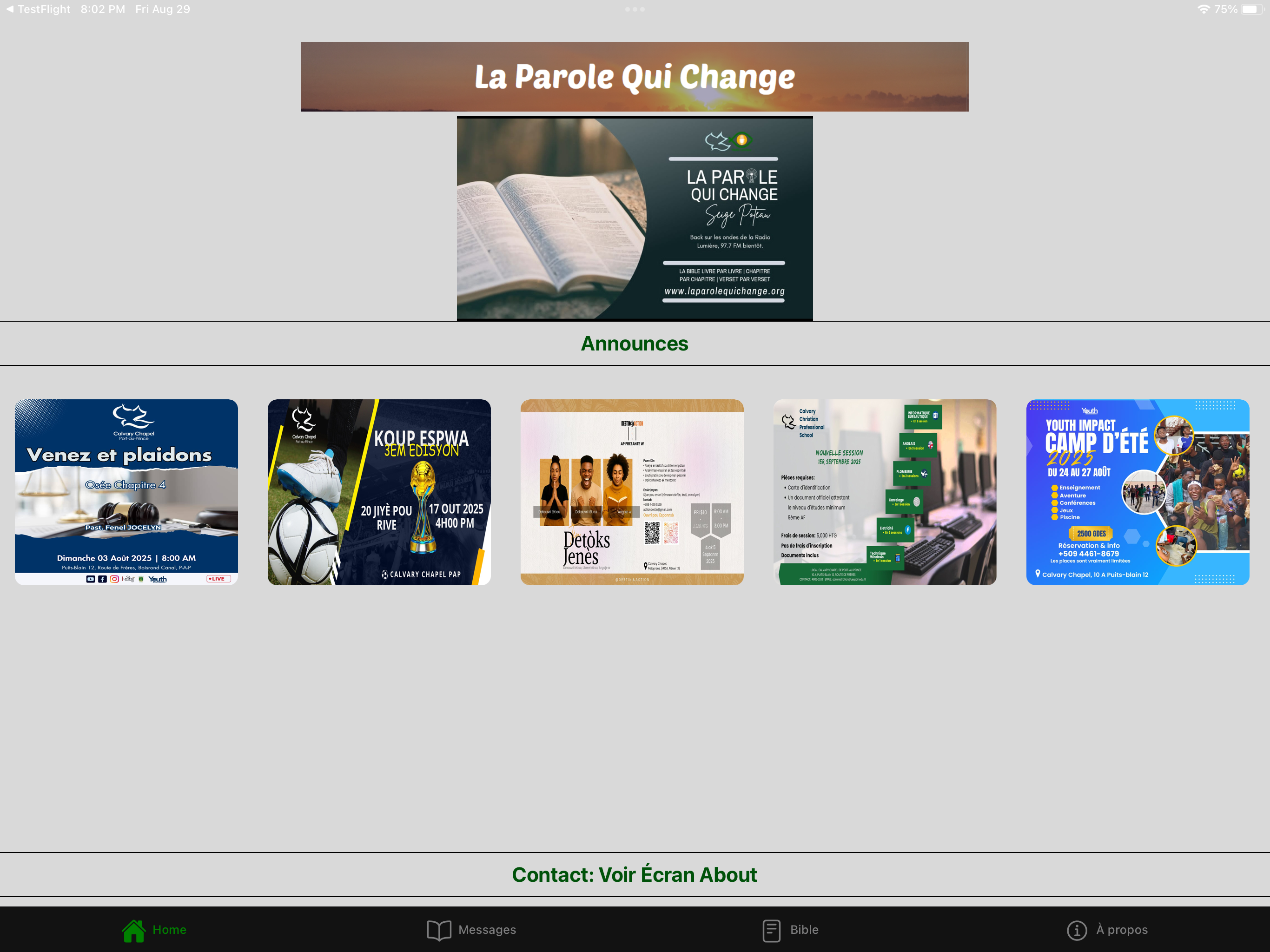Tap the Announces section heading

coord(635,344)
